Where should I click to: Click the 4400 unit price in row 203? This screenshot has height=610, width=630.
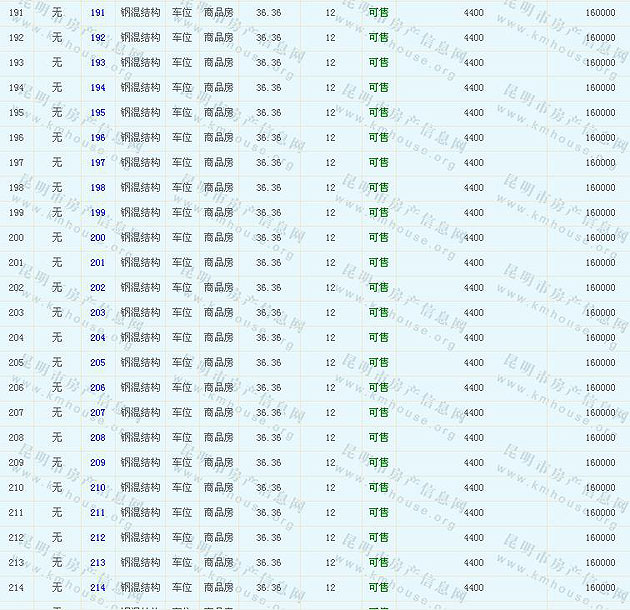coord(474,313)
